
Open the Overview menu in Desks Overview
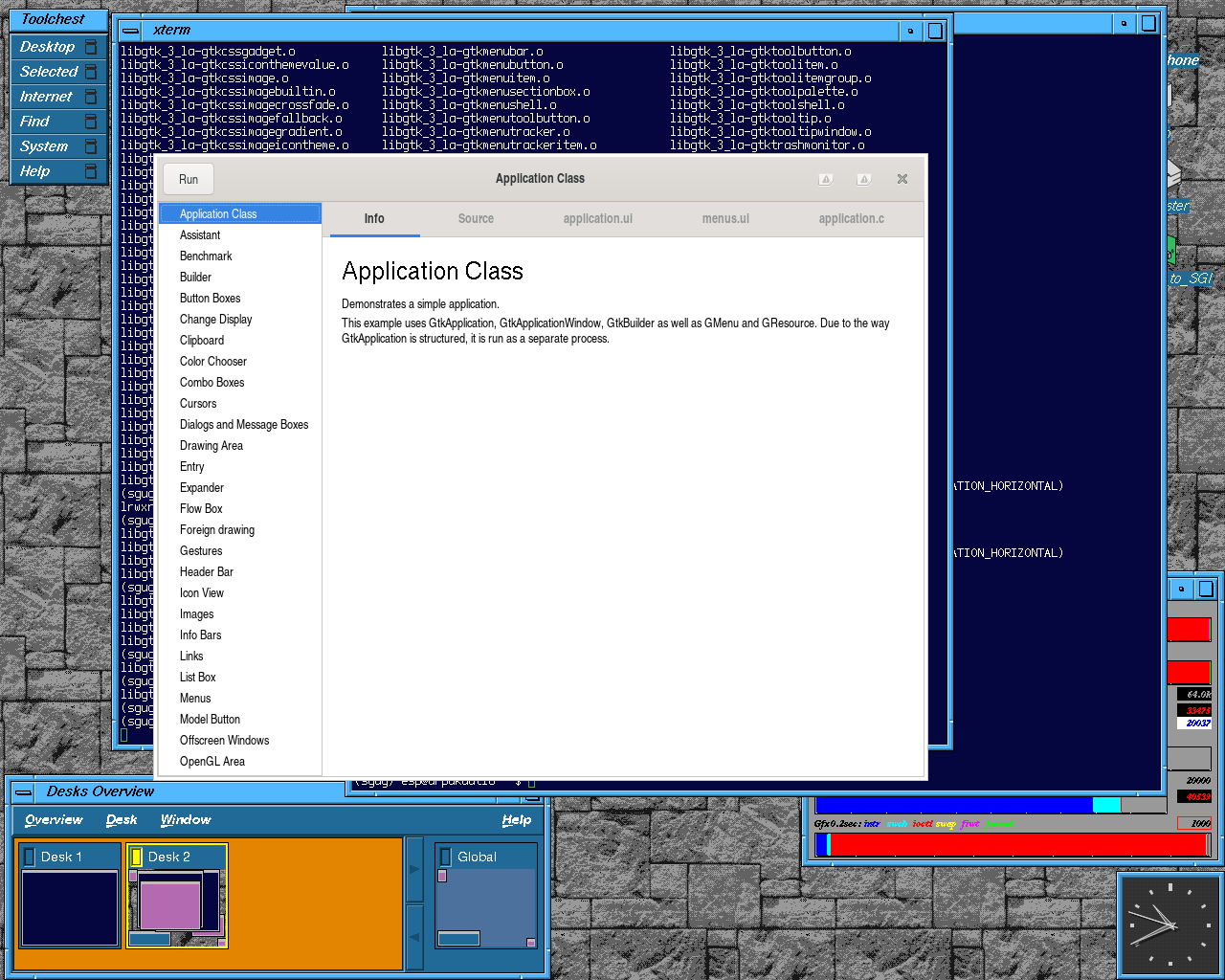[x=54, y=820]
